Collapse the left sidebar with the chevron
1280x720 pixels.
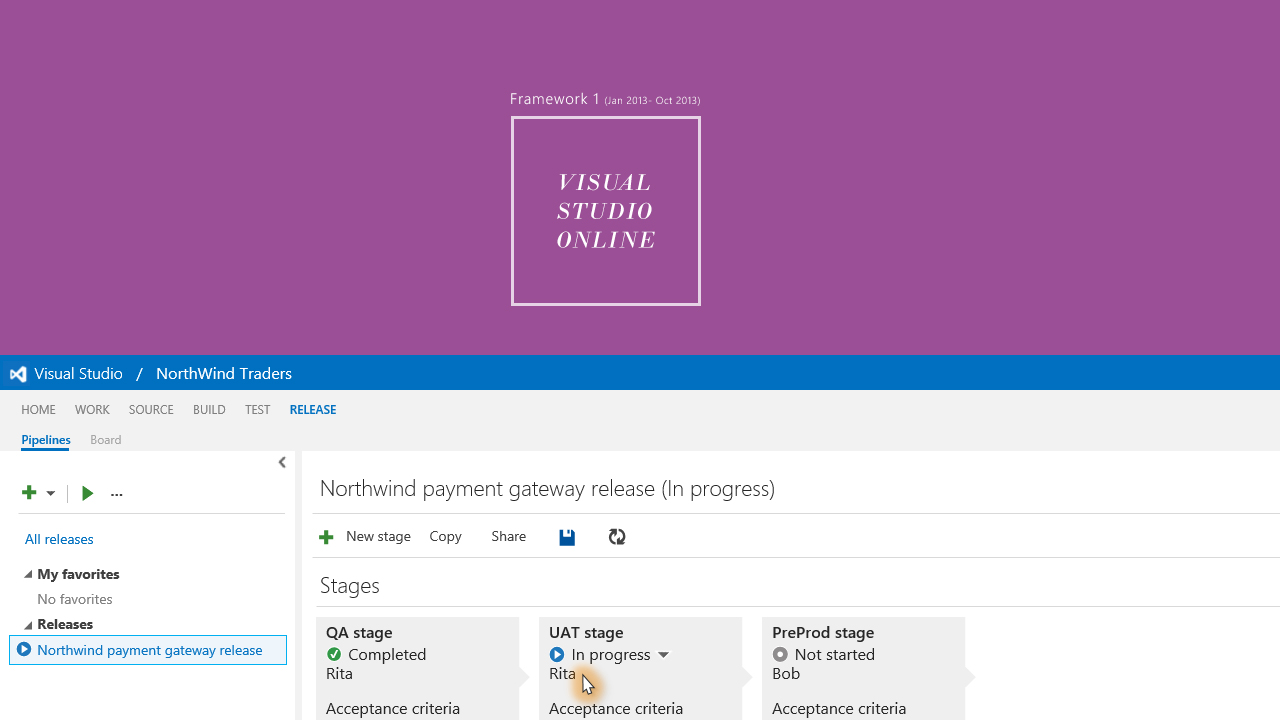(282, 462)
